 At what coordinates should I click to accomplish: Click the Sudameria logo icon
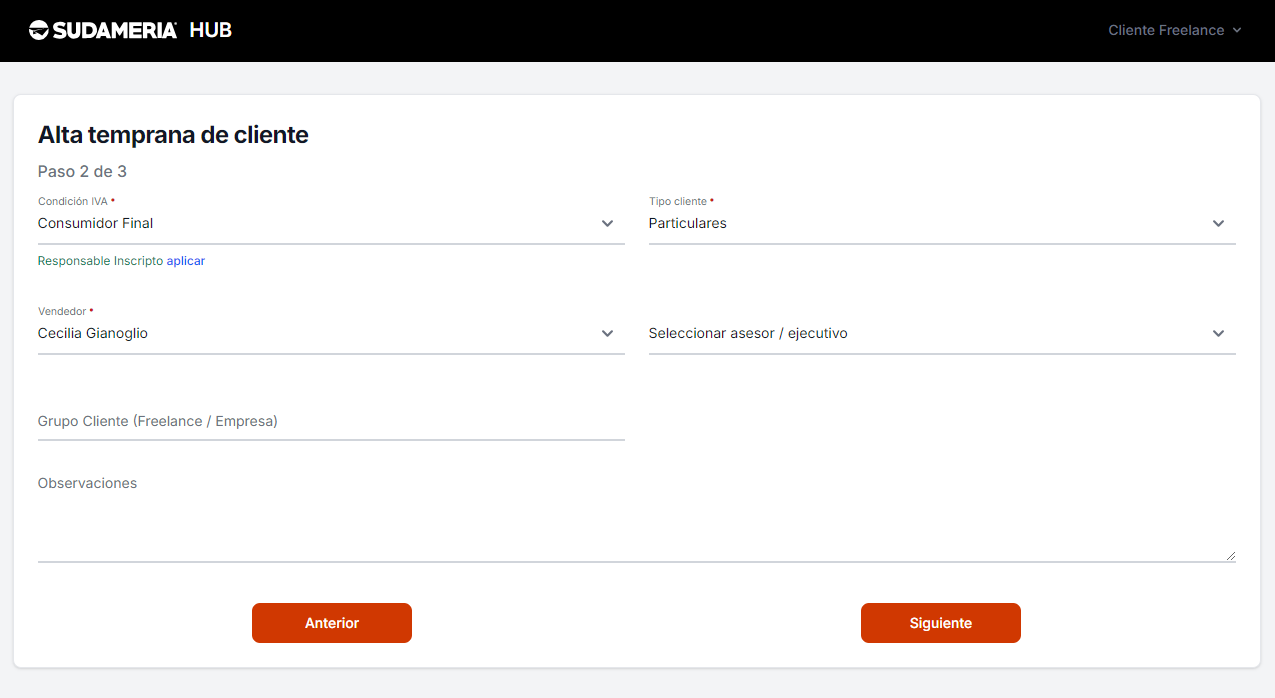pos(39,30)
